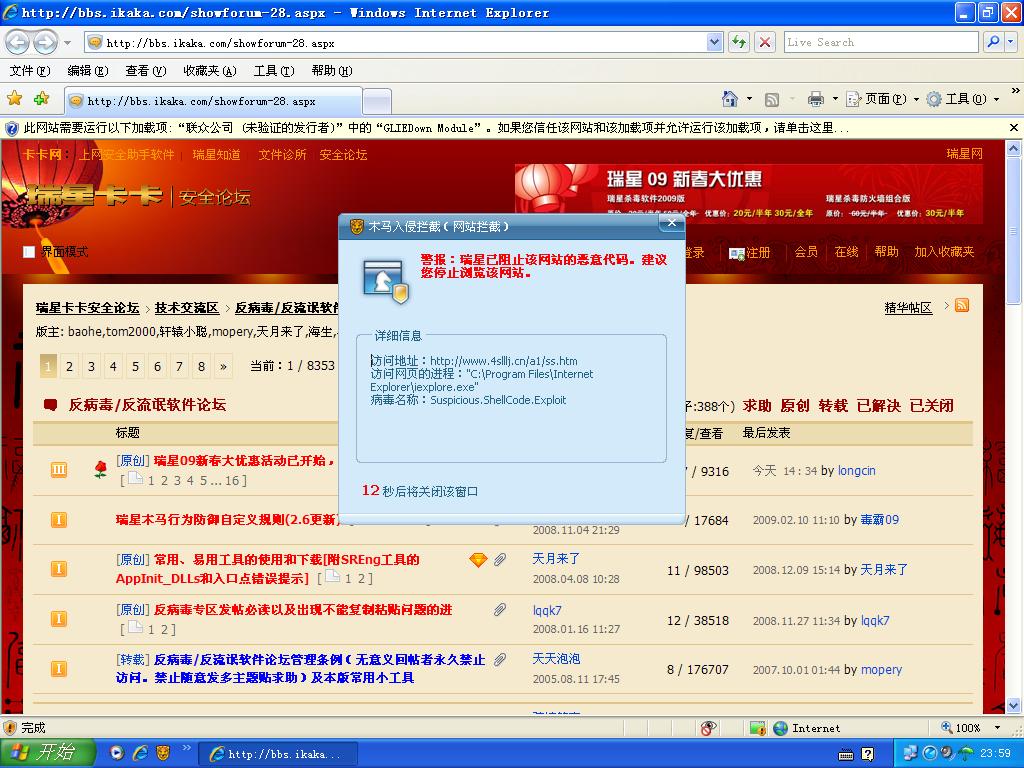This screenshot has width=1024, height=768.
Task: Expand the Print dropdown arrow
Action: pos(835,99)
